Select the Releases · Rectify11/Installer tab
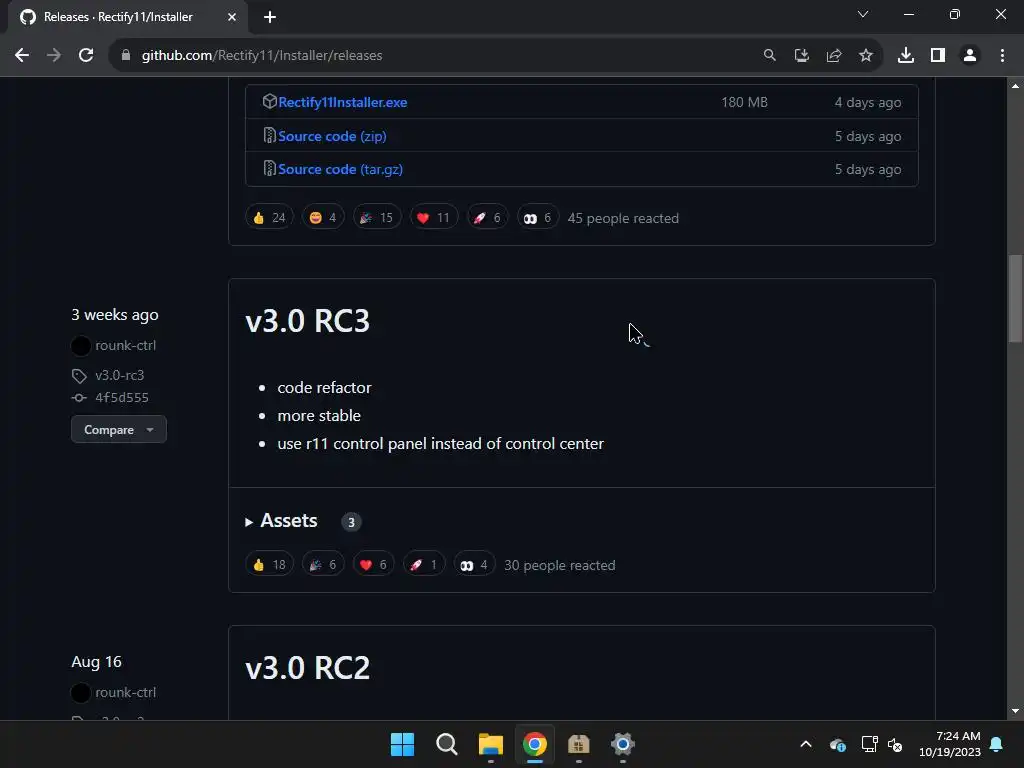Screen dimensions: 1024x768 click(118, 17)
